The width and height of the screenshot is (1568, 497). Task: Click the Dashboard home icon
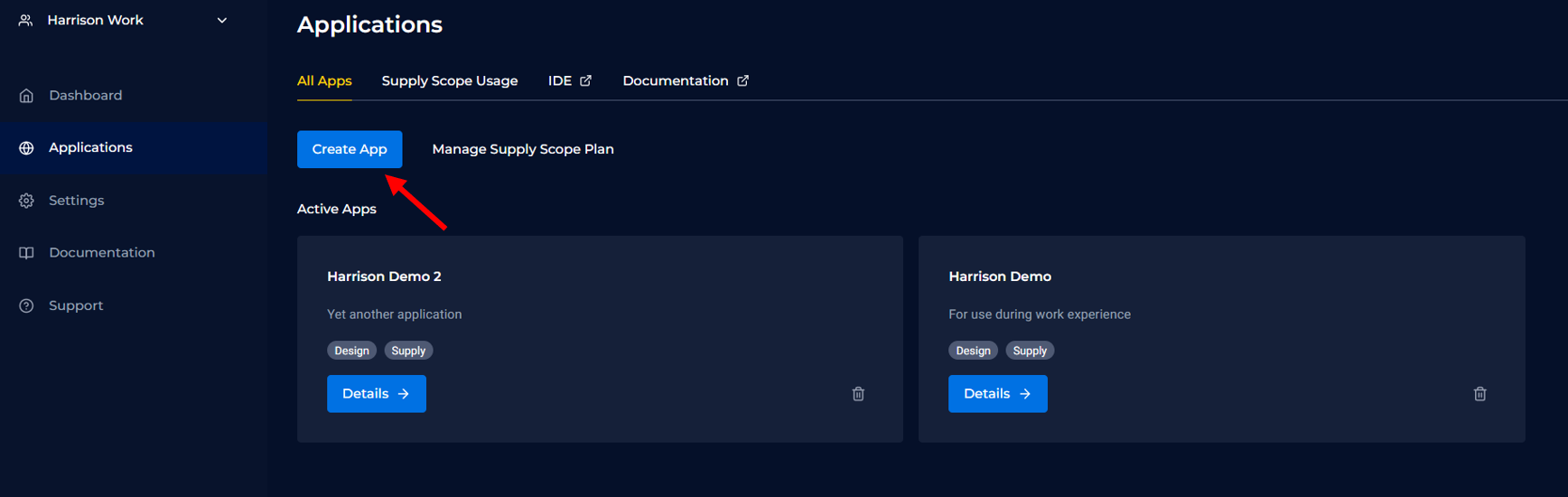[x=26, y=95]
